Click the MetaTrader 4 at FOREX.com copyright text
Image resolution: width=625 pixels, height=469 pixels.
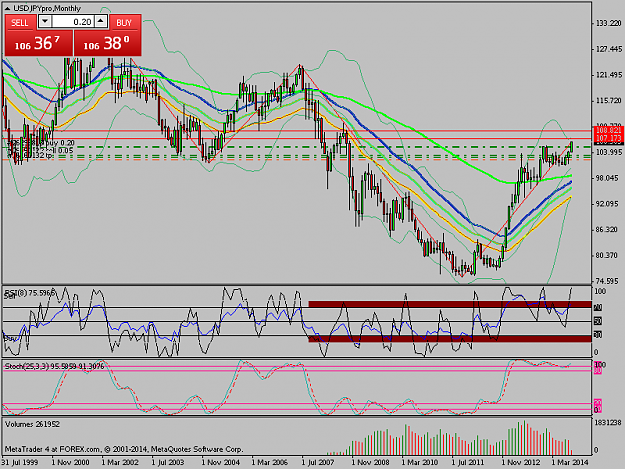coord(124,449)
